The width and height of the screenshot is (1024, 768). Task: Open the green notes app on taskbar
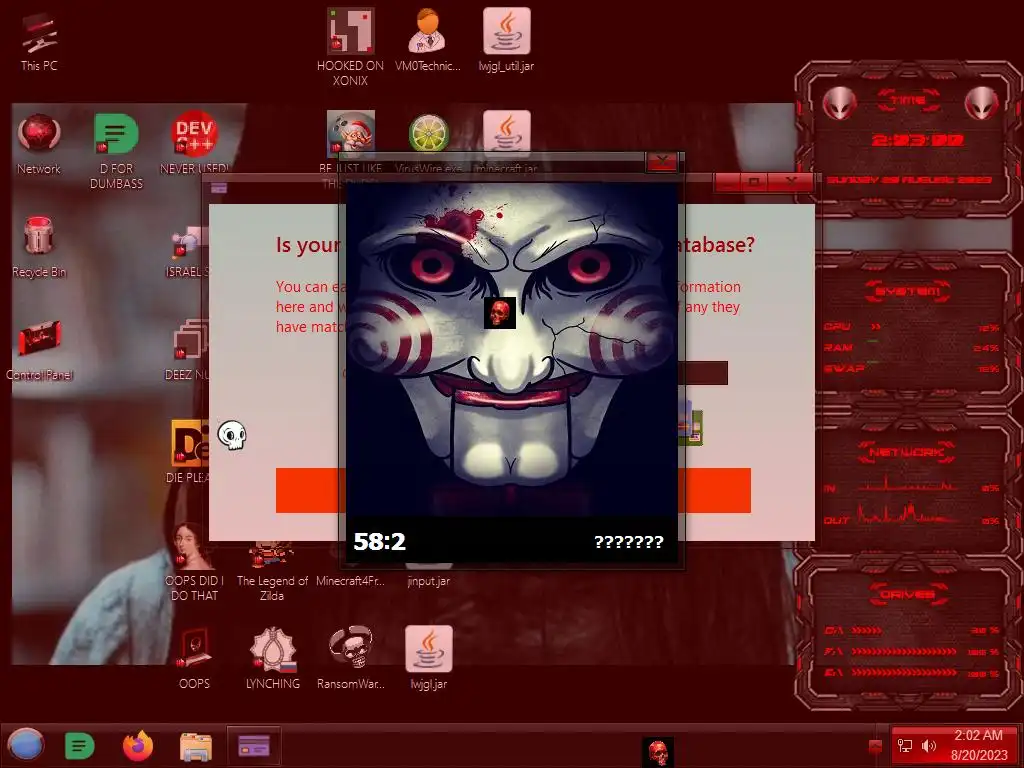pos(80,745)
